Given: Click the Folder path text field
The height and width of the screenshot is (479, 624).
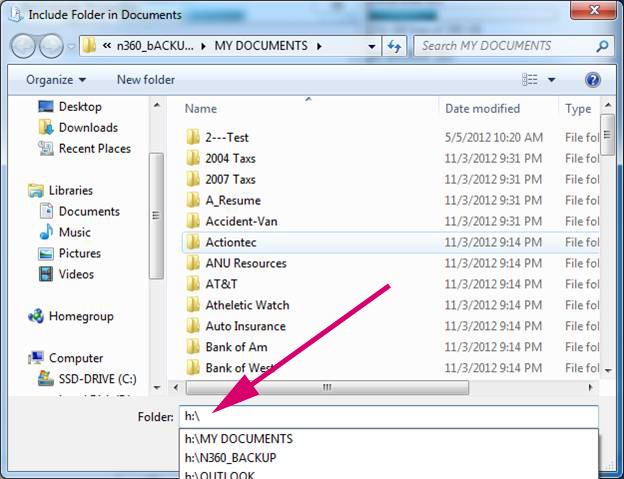Looking at the screenshot, I should pyautogui.click(x=388, y=416).
